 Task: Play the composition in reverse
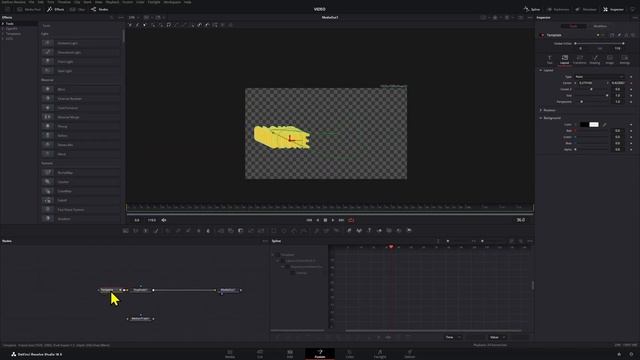(318, 220)
